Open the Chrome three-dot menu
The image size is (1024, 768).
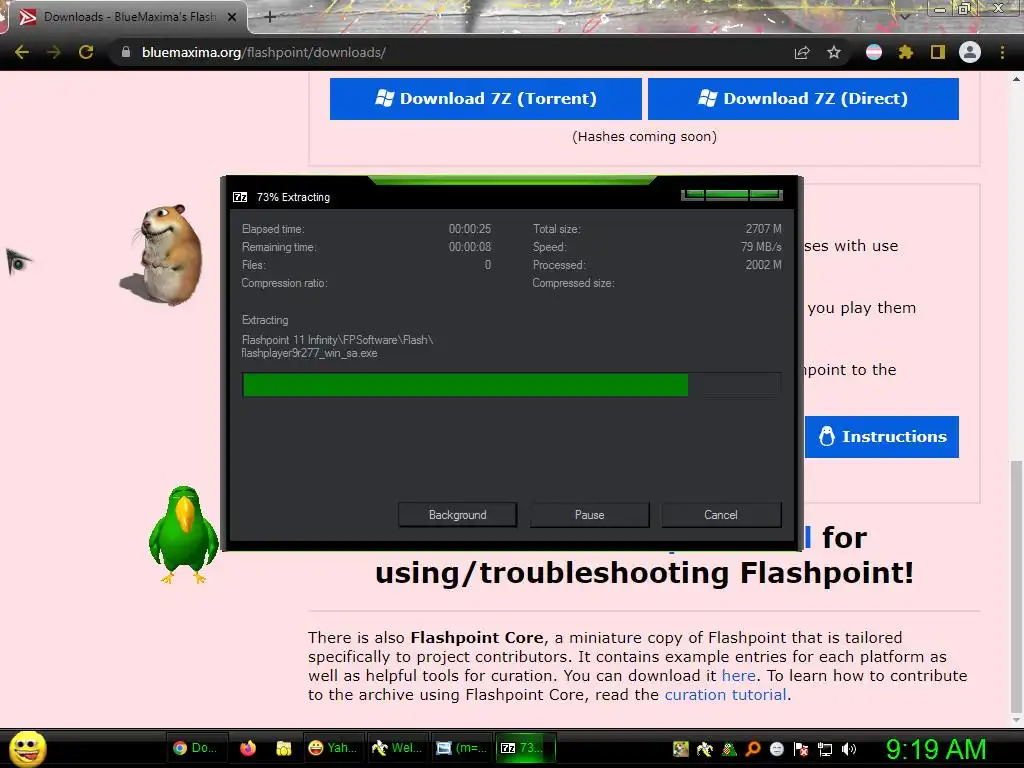point(1002,52)
